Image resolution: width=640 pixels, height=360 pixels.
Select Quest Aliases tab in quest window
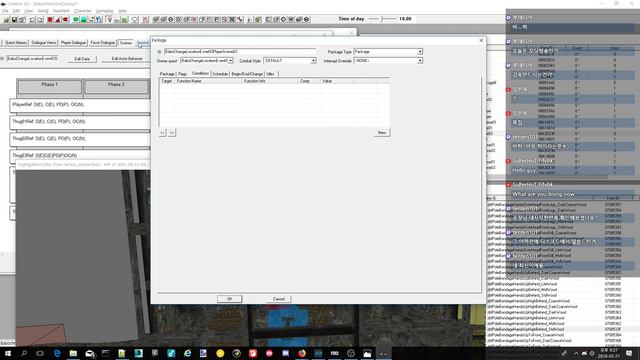[16, 43]
